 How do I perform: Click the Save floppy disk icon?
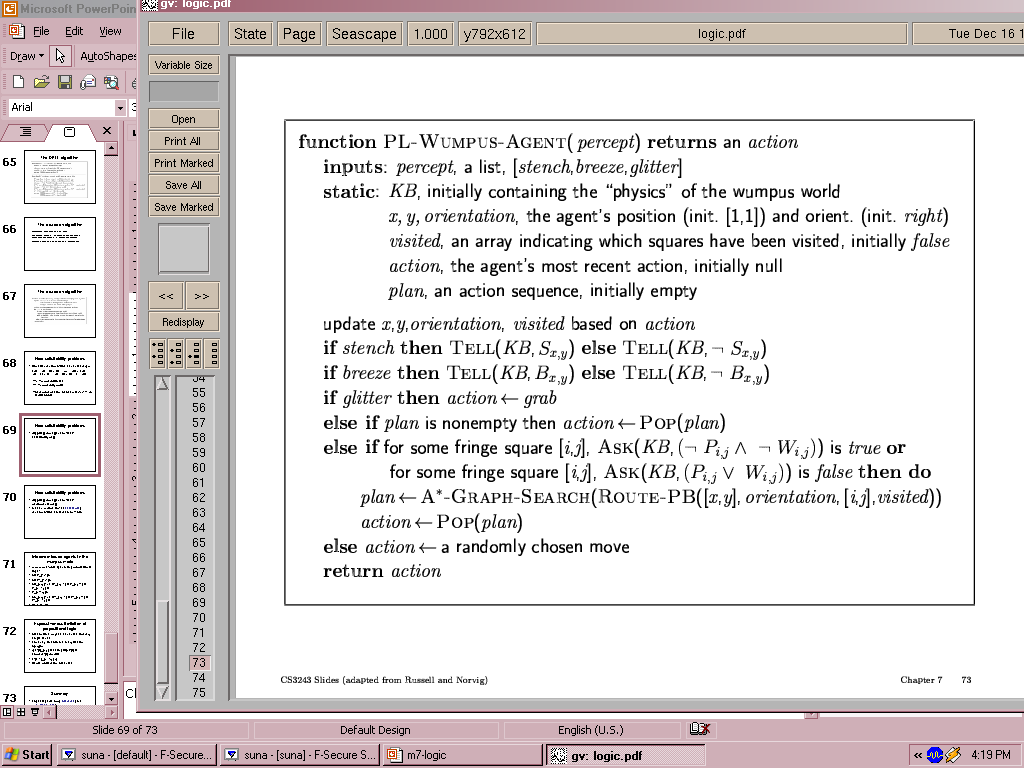click(64, 82)
